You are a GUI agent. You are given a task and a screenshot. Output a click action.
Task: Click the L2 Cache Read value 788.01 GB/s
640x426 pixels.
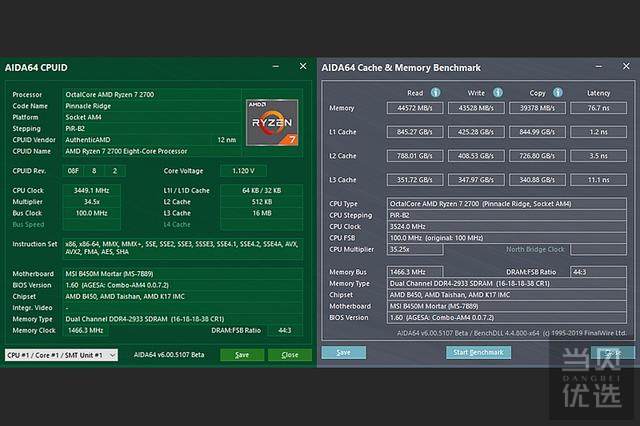[415, 156]
